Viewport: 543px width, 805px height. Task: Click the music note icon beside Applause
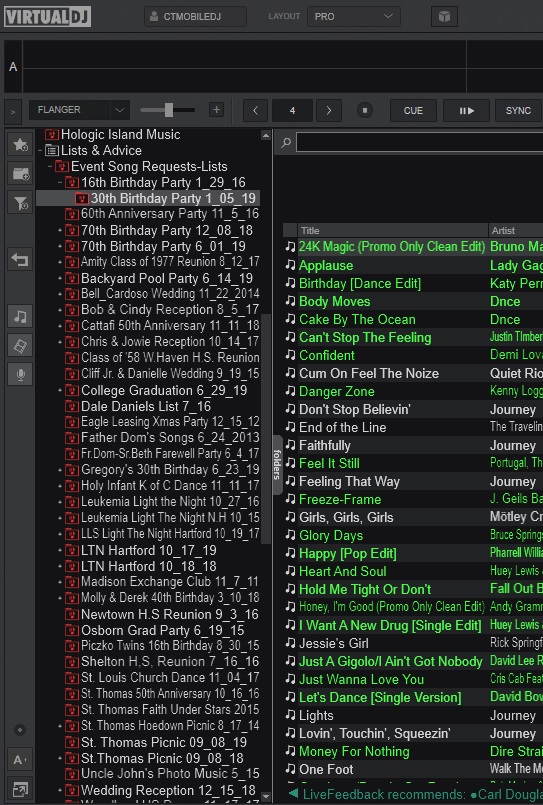[x=290, y=265]
